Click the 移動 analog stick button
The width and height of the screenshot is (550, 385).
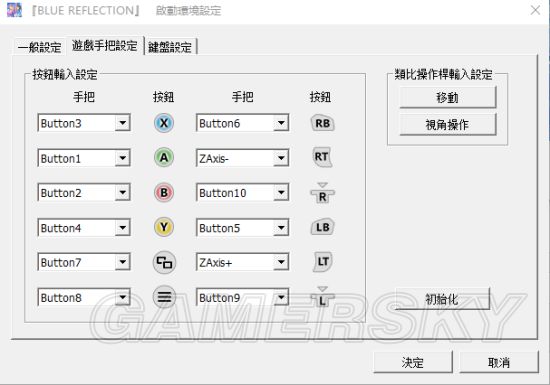click(448, 97)
